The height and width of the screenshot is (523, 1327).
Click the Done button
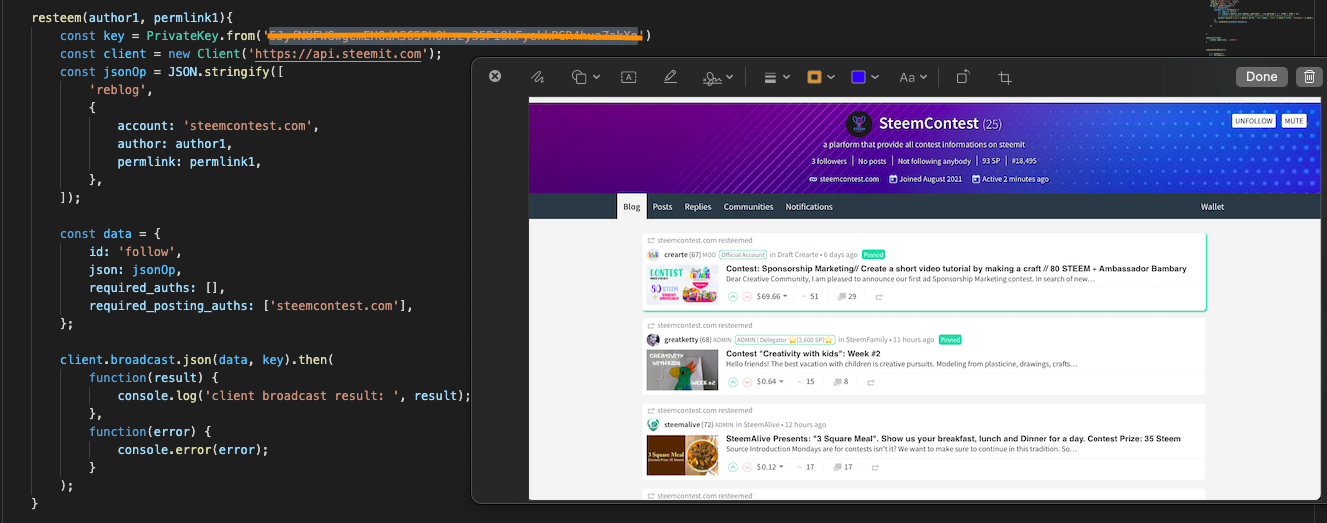pyautogui.click(x=1261, y=77)
